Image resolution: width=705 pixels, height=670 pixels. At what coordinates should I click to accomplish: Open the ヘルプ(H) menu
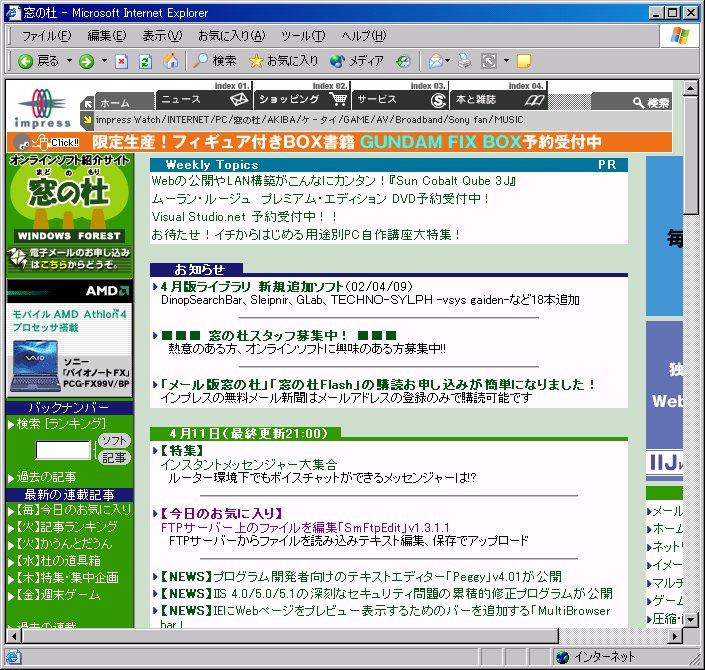(364, 36)
